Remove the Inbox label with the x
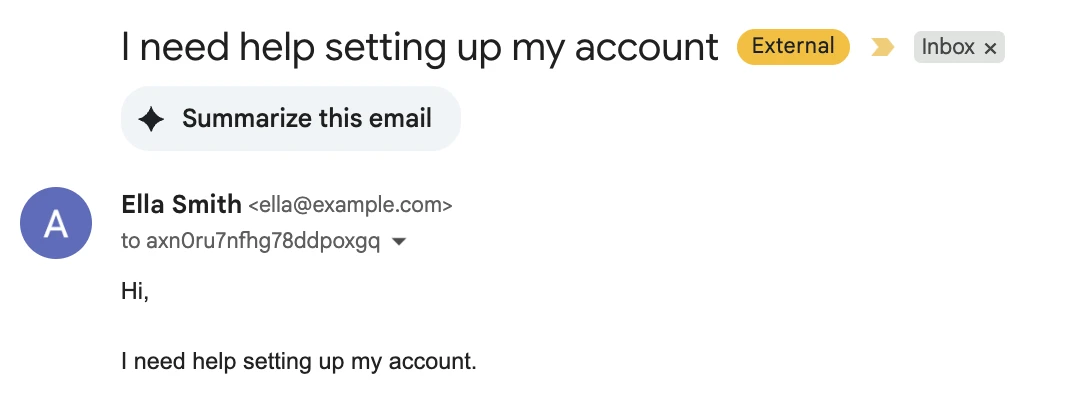Screen dimensions: 1076x414 coord(990,48)
